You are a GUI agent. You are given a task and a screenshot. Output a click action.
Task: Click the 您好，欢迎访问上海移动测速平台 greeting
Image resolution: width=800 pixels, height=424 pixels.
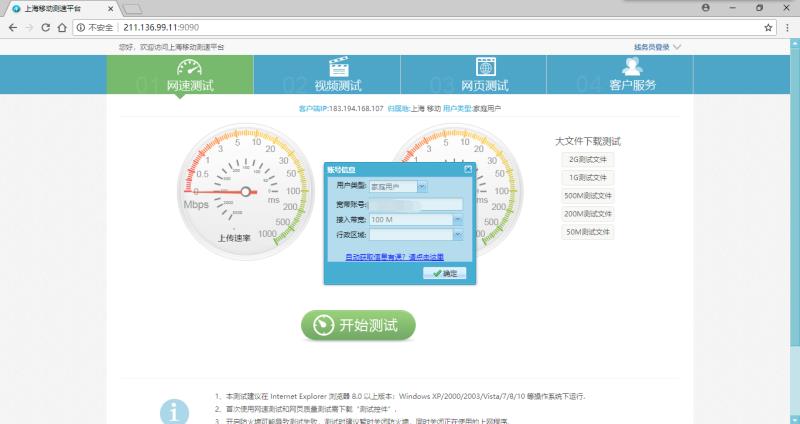171,47
